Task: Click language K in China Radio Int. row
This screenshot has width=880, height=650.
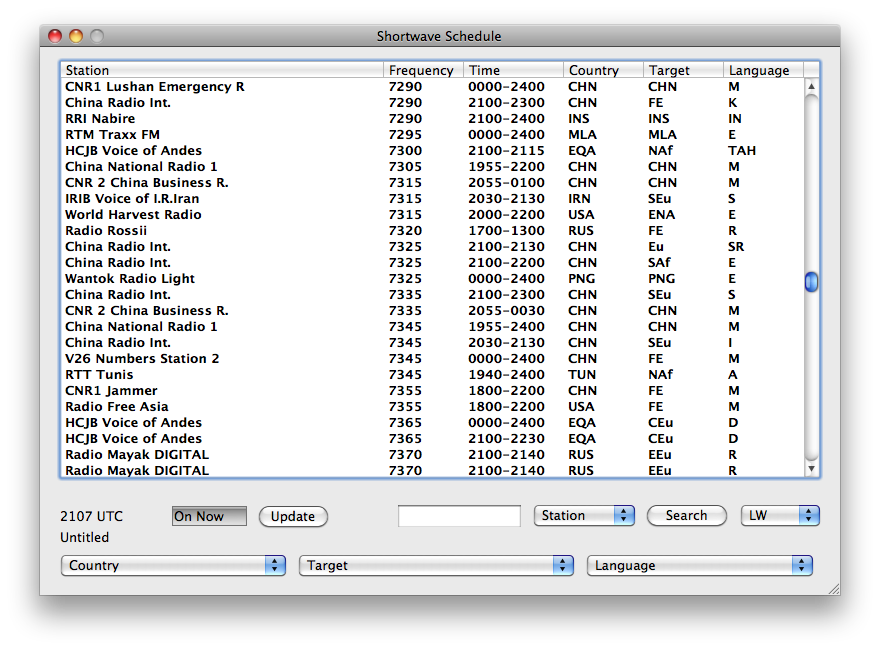Action: (x=733, y=103)
